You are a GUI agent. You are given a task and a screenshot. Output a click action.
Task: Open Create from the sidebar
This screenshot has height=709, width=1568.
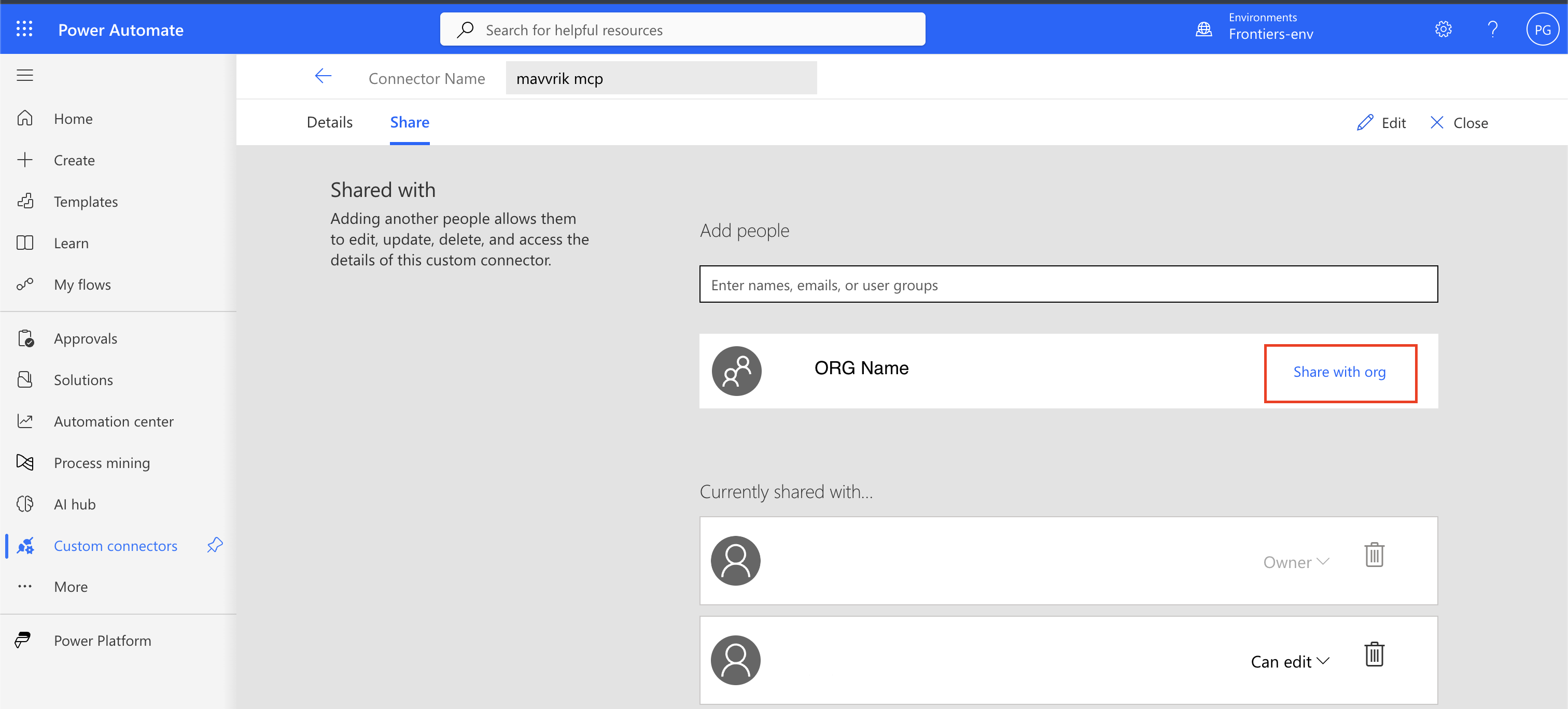74,160
